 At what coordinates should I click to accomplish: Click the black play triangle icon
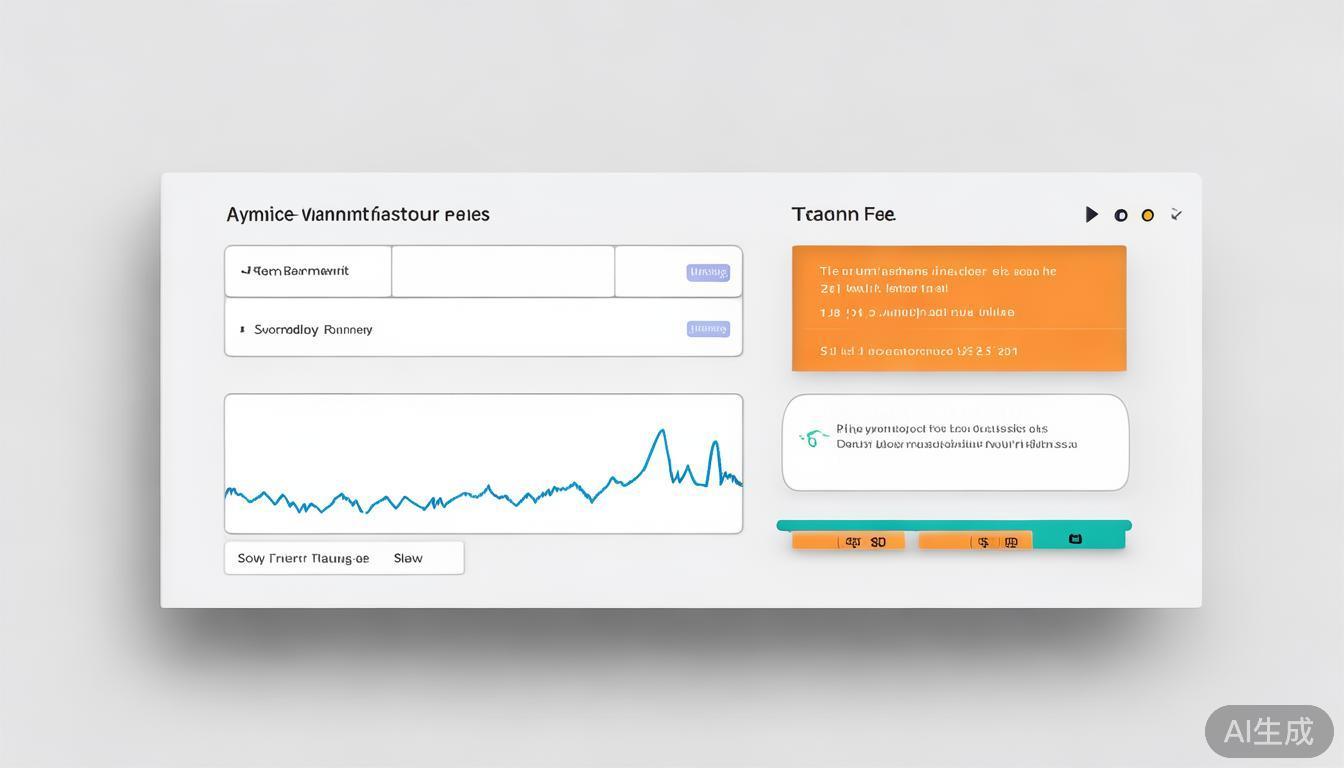click(x=1092, y=215)
